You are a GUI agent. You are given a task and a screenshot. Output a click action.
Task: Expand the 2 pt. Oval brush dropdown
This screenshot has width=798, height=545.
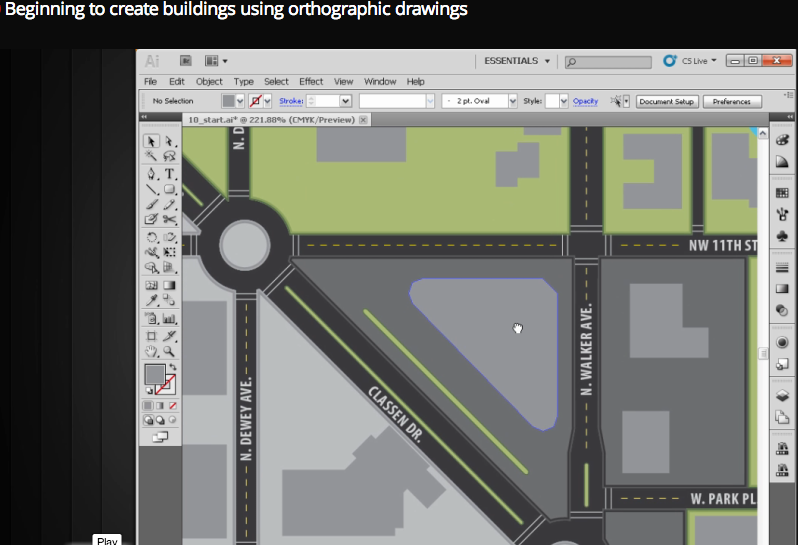[x=512, y=101]
